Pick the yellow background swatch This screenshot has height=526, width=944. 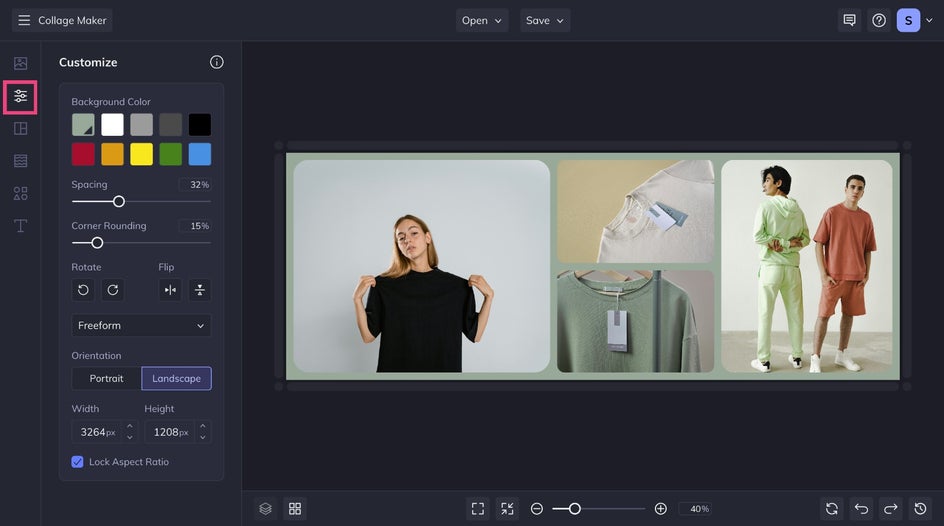[x=141, y=154]
